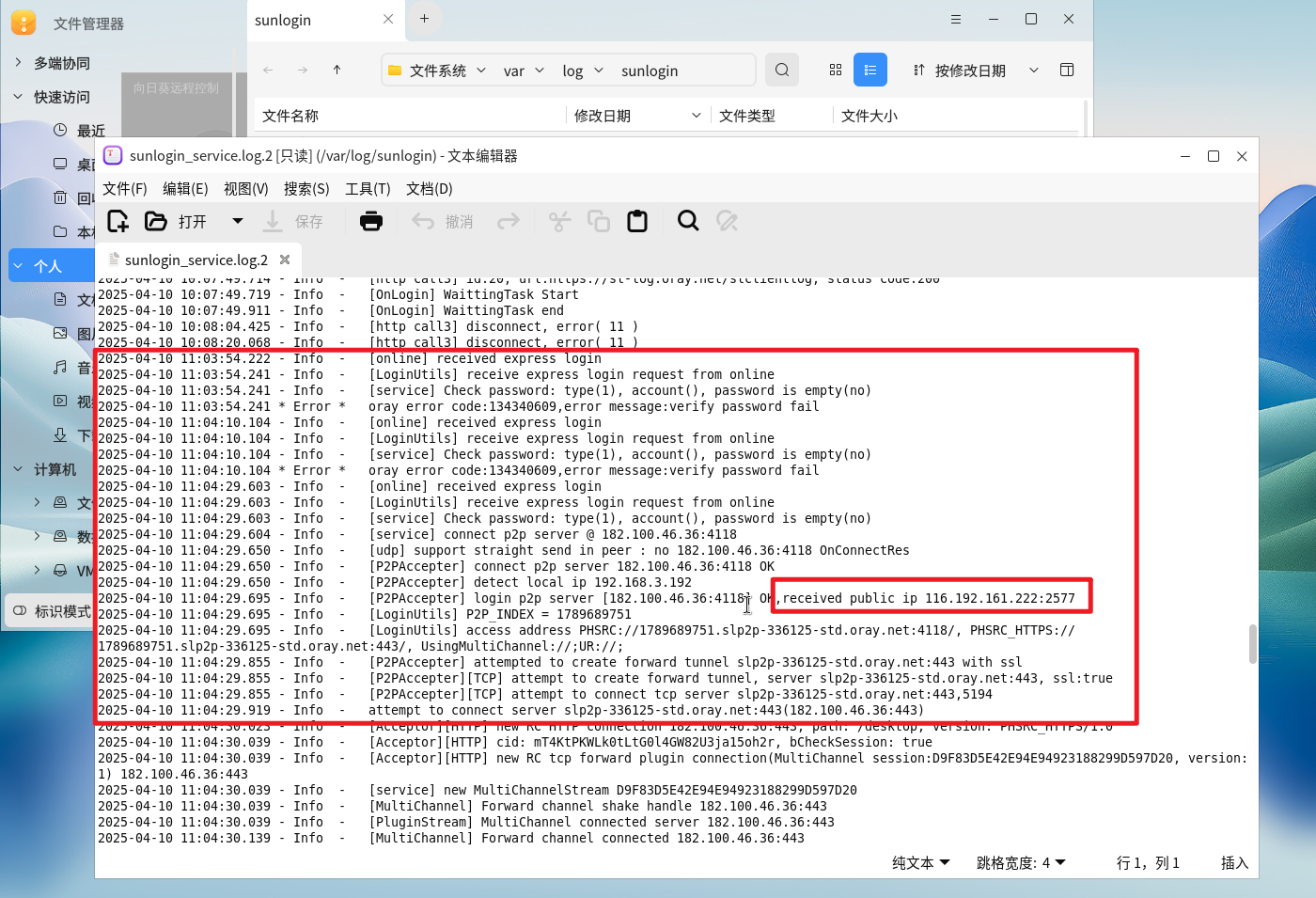Viewport: 1316px width, 898px height.
Task: Expand the recent files arrow beside 打开
Action: click(238, 221)
